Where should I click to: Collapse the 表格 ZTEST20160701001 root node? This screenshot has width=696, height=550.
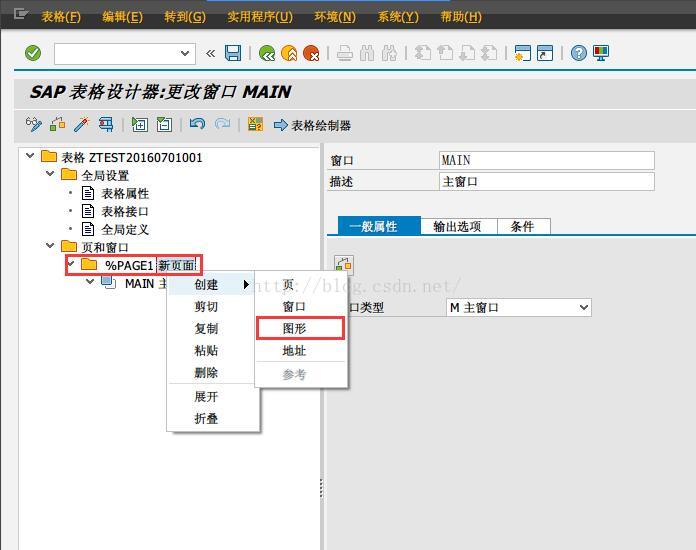(x=30, y=156)
